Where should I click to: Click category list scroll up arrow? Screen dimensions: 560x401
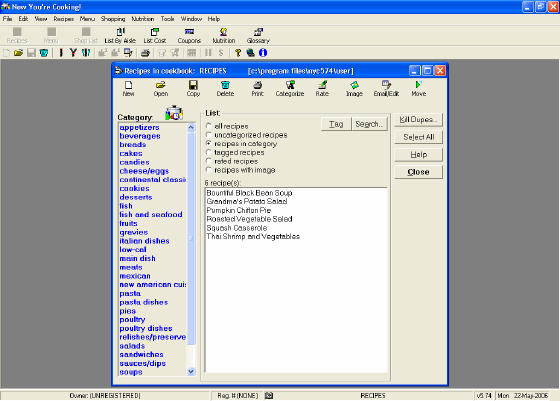[191, 127]
